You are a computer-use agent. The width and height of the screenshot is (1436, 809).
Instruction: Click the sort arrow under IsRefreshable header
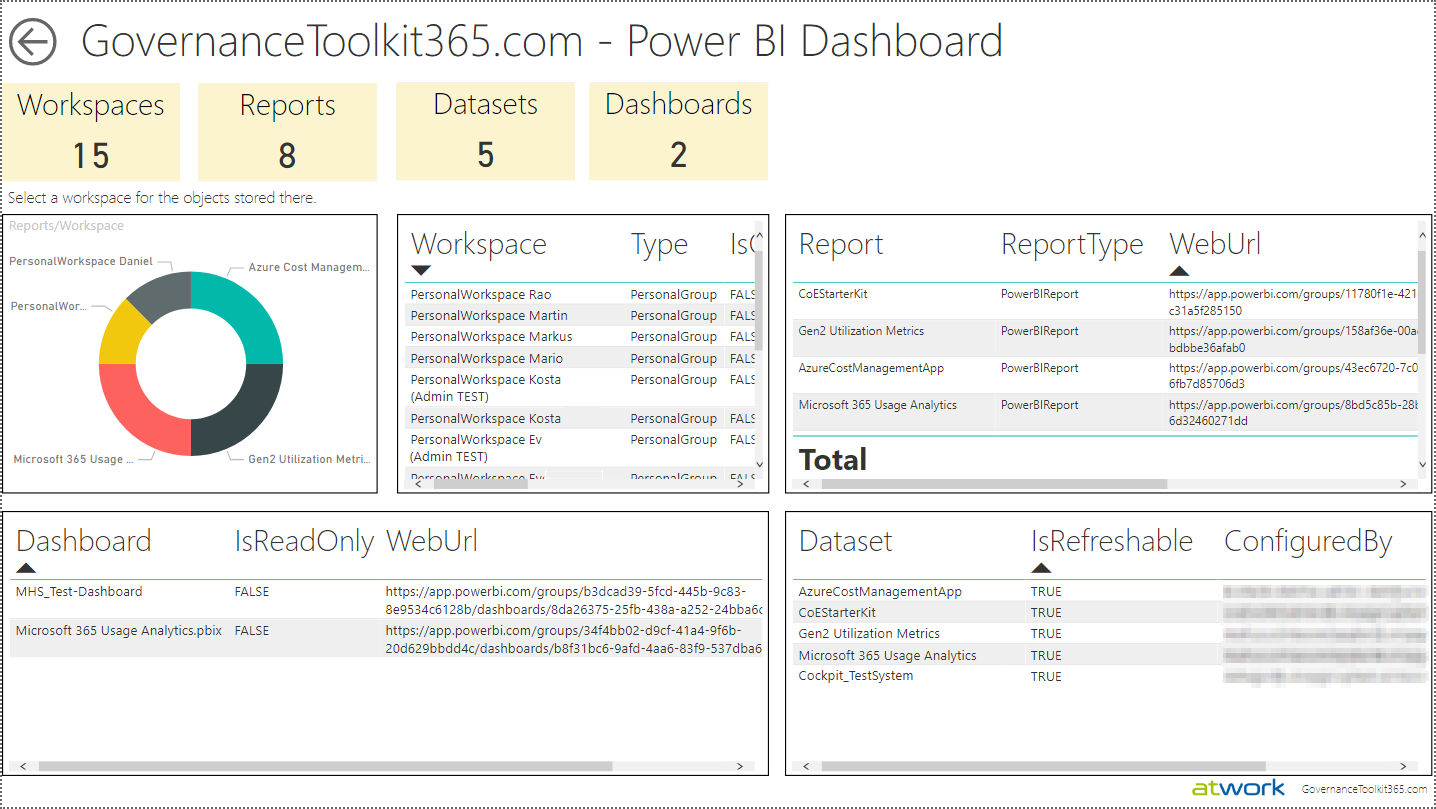point(1041,568)
